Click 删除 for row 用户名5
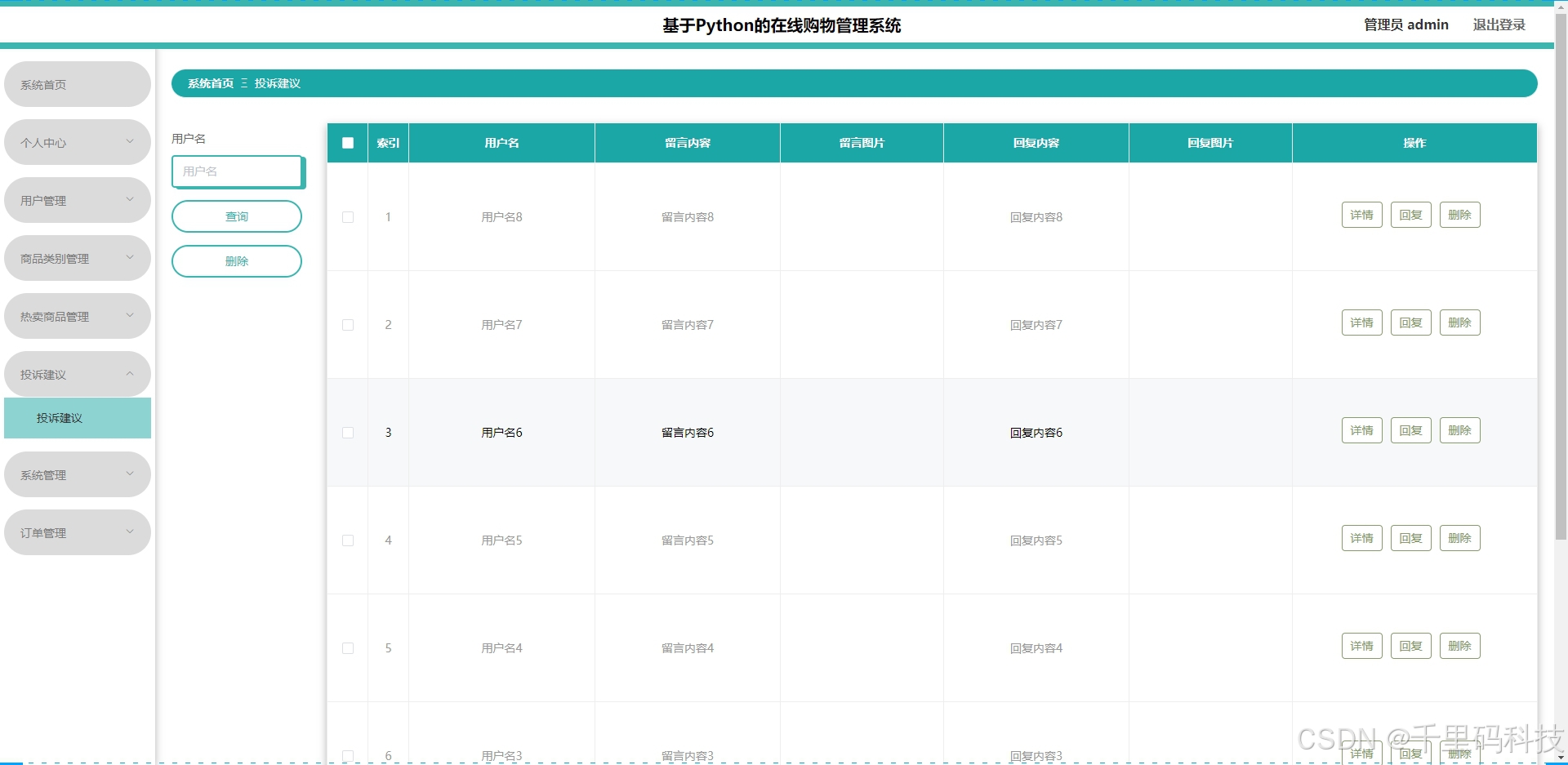Viewport: 1568px width, 765px height. click(1460, 538)
